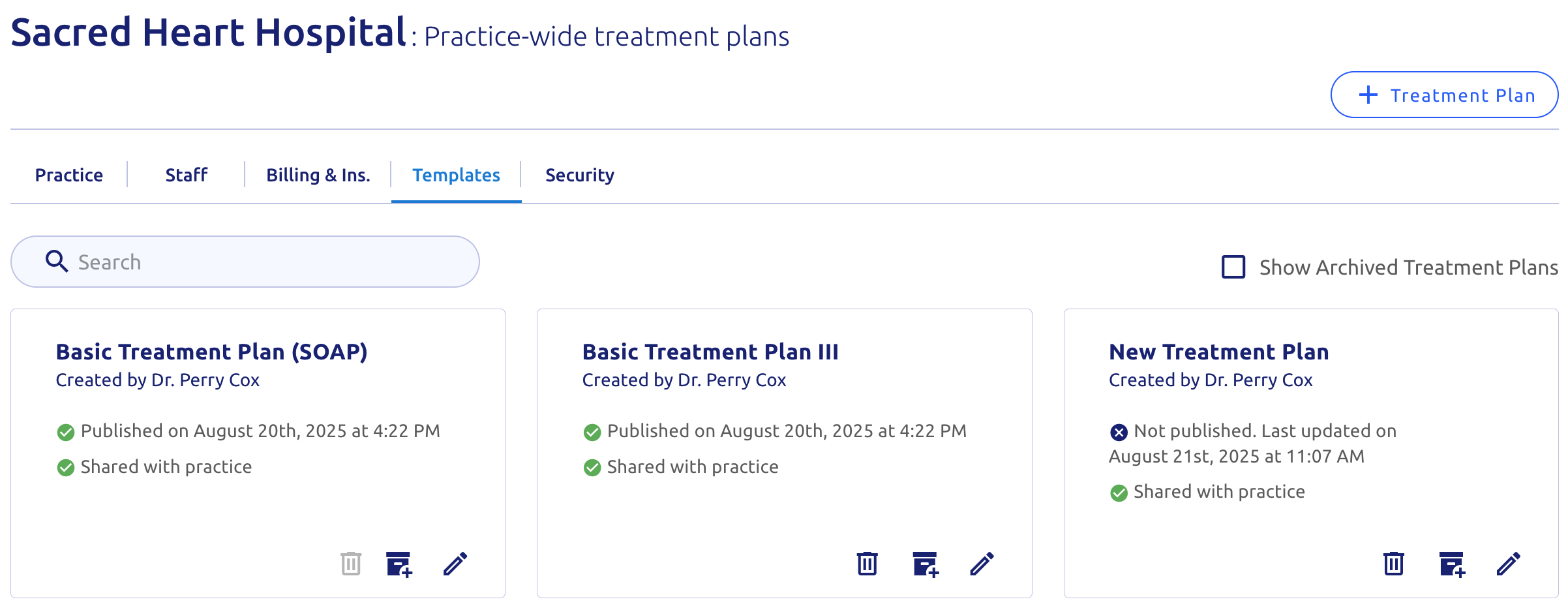Archive the Basic Treatment Plan III card
This screenshot has width=1568, height=608.
pos(926,564)
